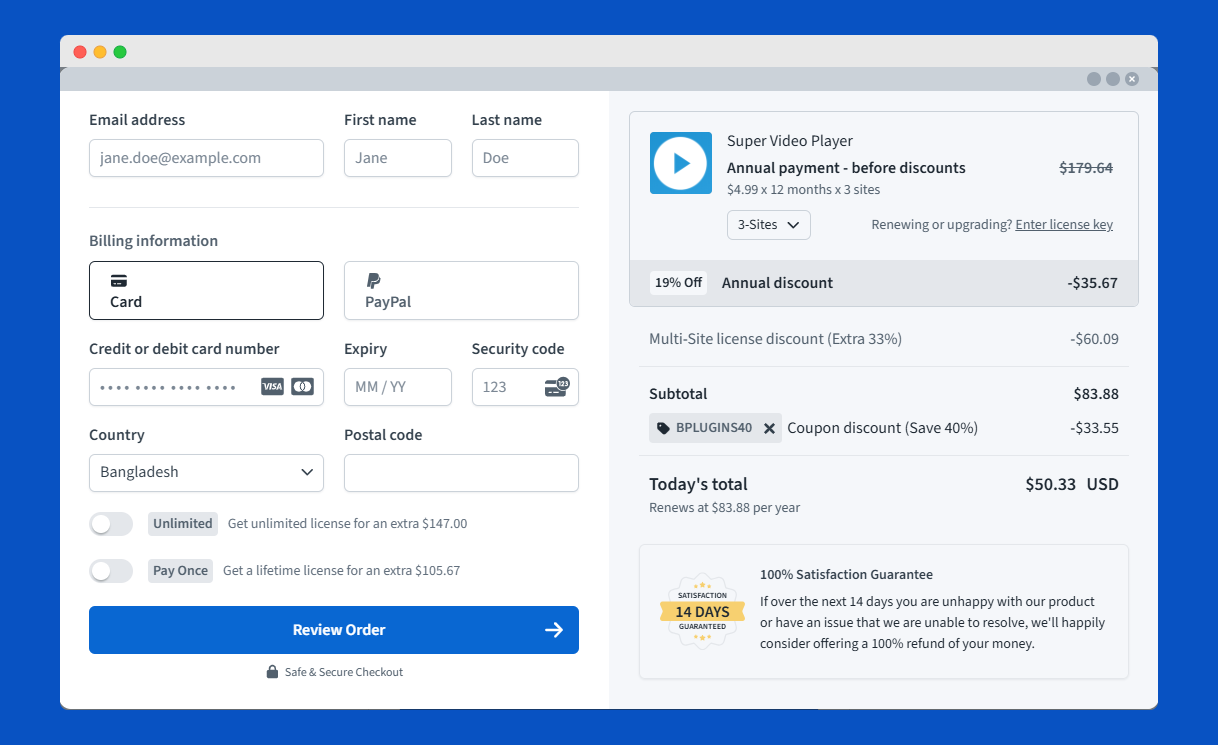Click the Visa icon in the card number field
This screenshot has width=1218, height=745.
pyautogui.click(x=272, y=386)
